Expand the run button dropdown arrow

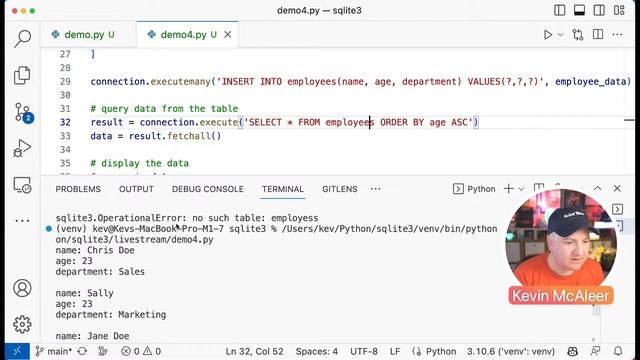click(560, 35)
